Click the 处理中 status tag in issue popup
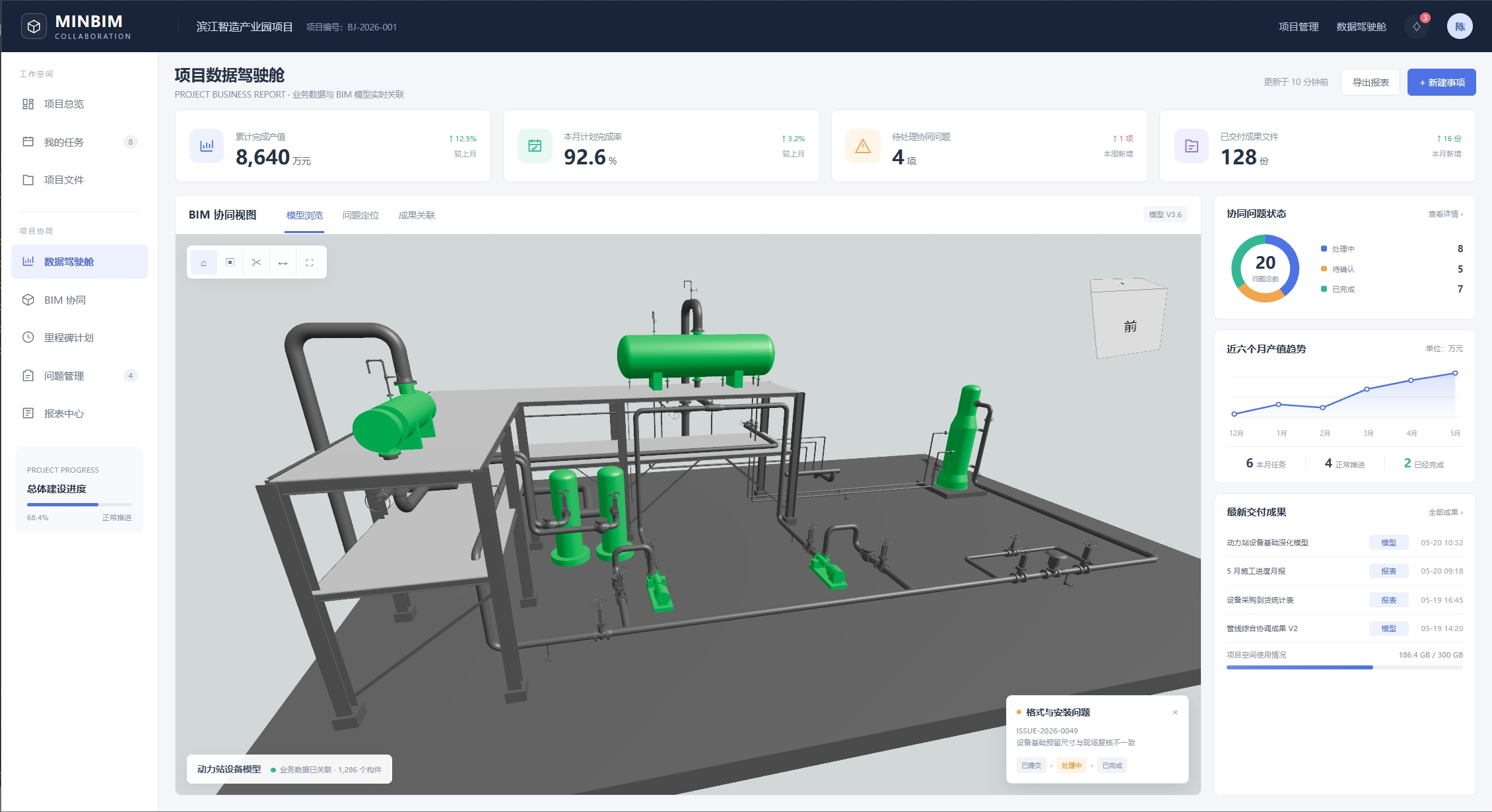The height and width of the screenshot is (812, 1492). click(1071, 765)
